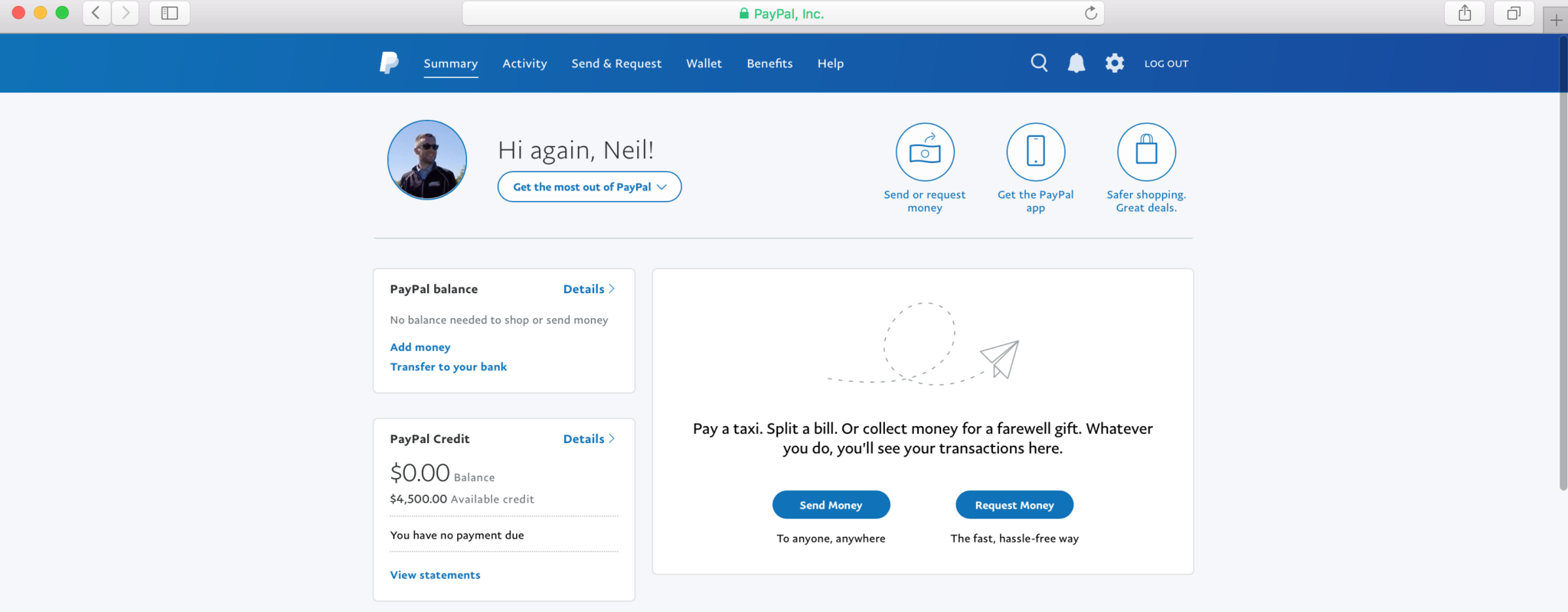1568x612 pixels.
Task: Click the PayPal Credit heading
Action: pyautogui.click(x=430, y=439)
